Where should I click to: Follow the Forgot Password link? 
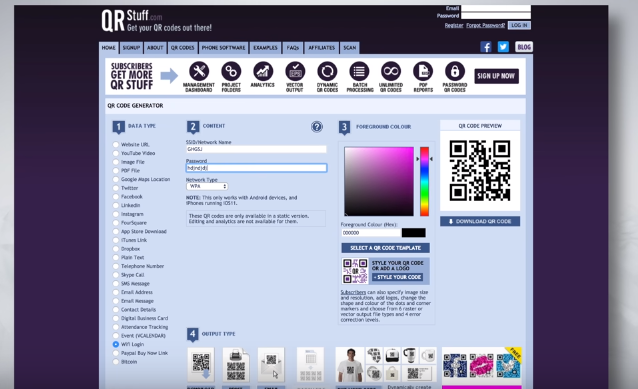coord(485,25)
